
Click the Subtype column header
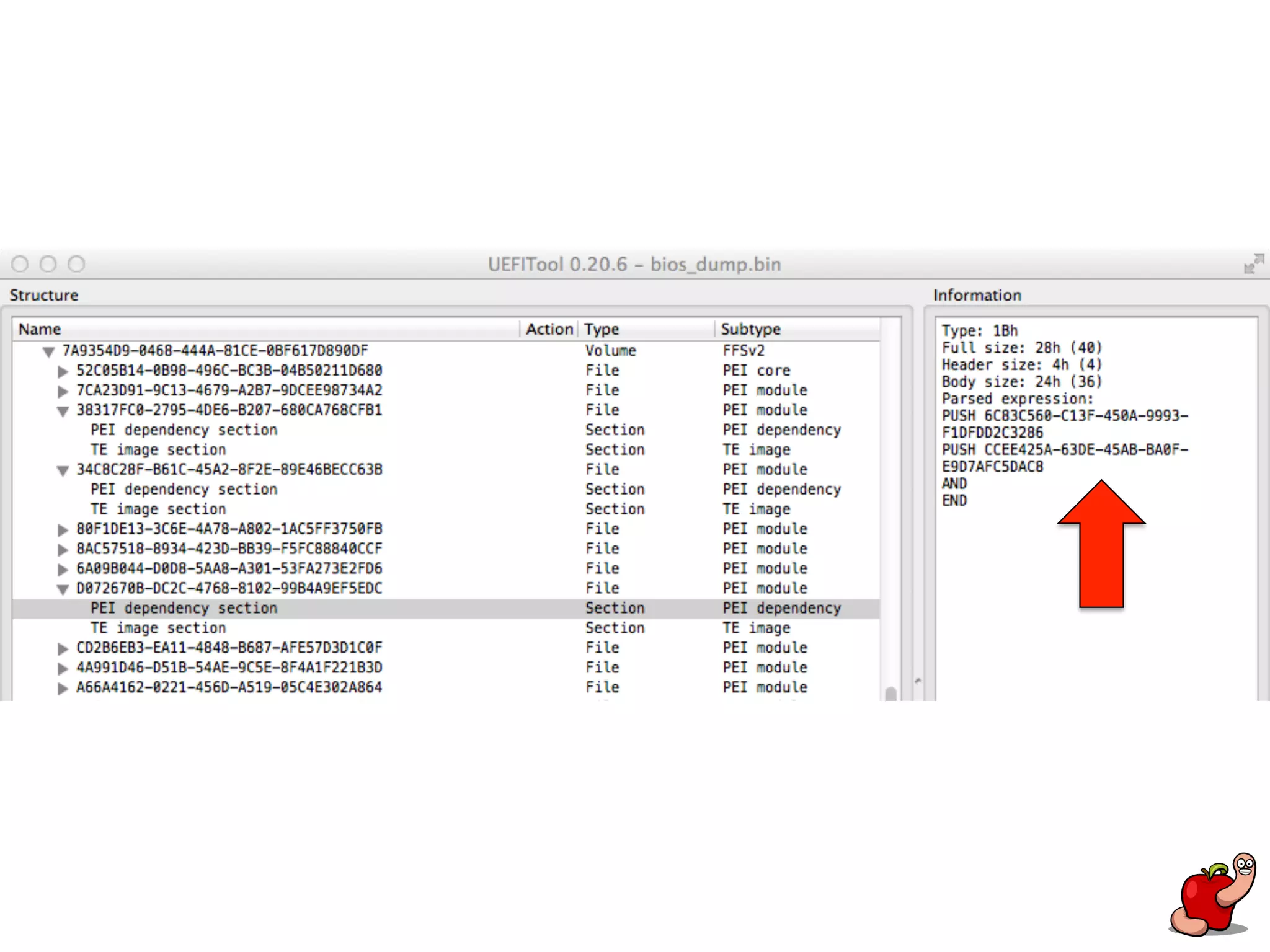click(750, 329)
